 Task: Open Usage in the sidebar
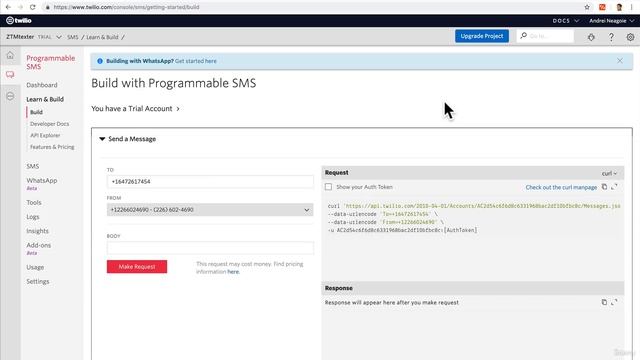[x=35, y=267]
